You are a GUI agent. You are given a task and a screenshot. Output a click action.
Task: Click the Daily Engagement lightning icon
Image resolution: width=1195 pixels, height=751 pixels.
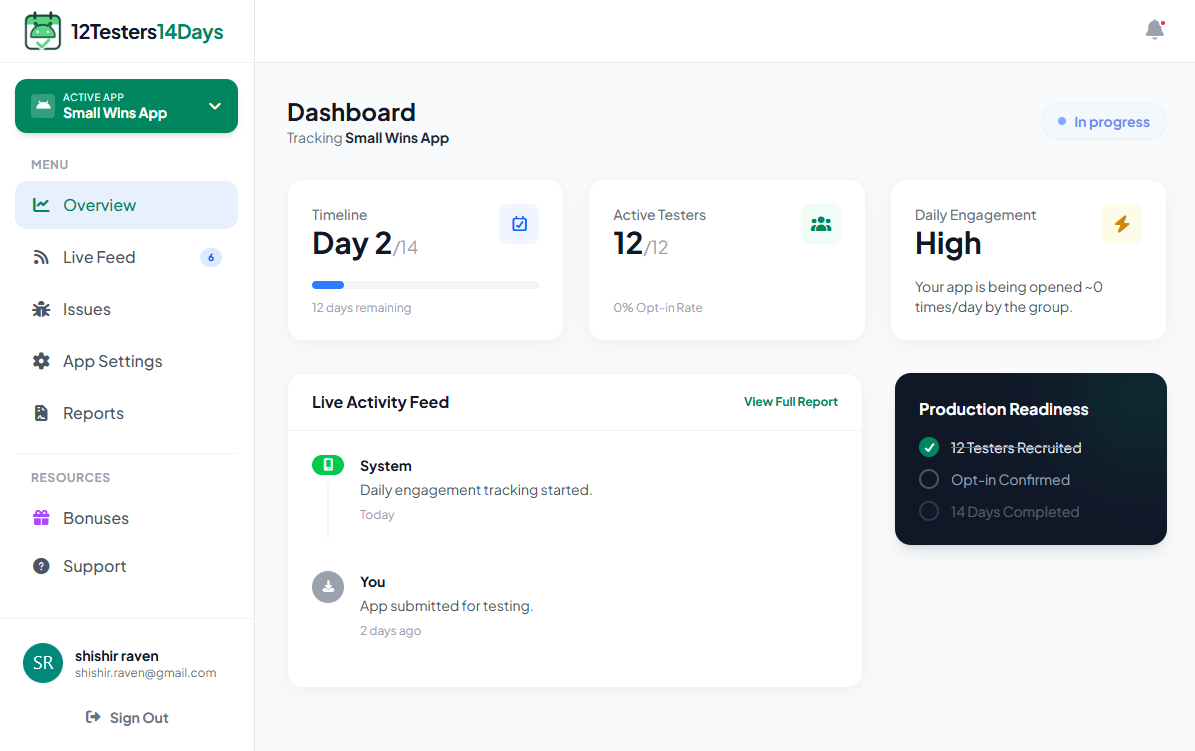(1122, 224)
